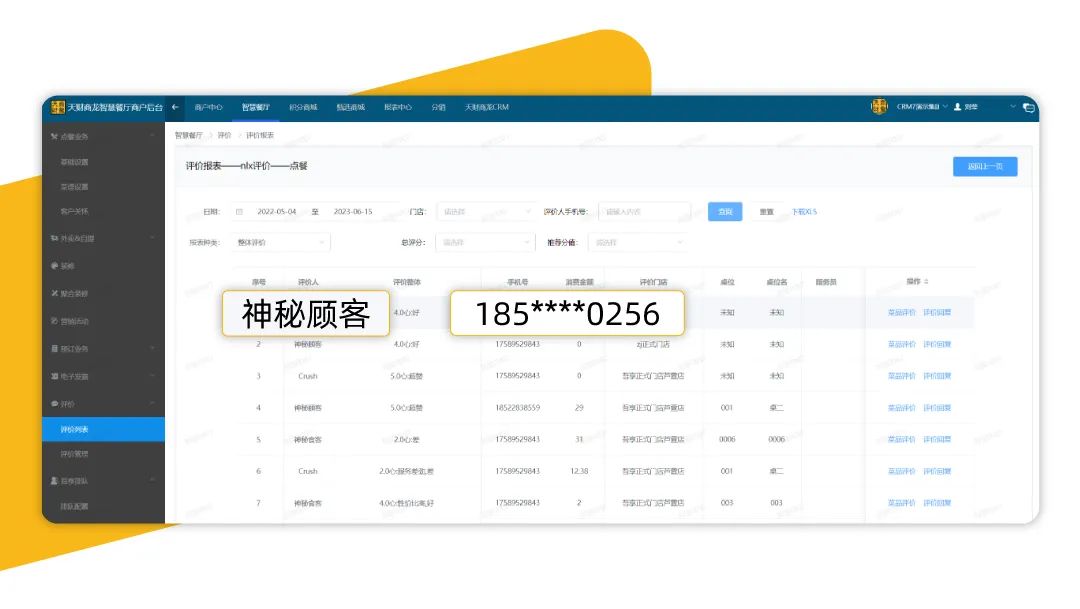Click the calendar icon in the date field

240,212
